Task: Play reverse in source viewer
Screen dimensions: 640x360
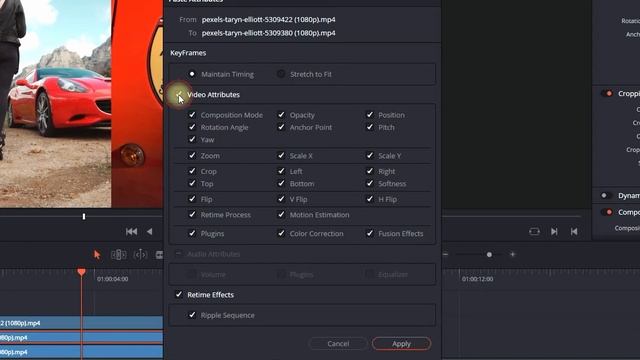Action: coord(149,231)
